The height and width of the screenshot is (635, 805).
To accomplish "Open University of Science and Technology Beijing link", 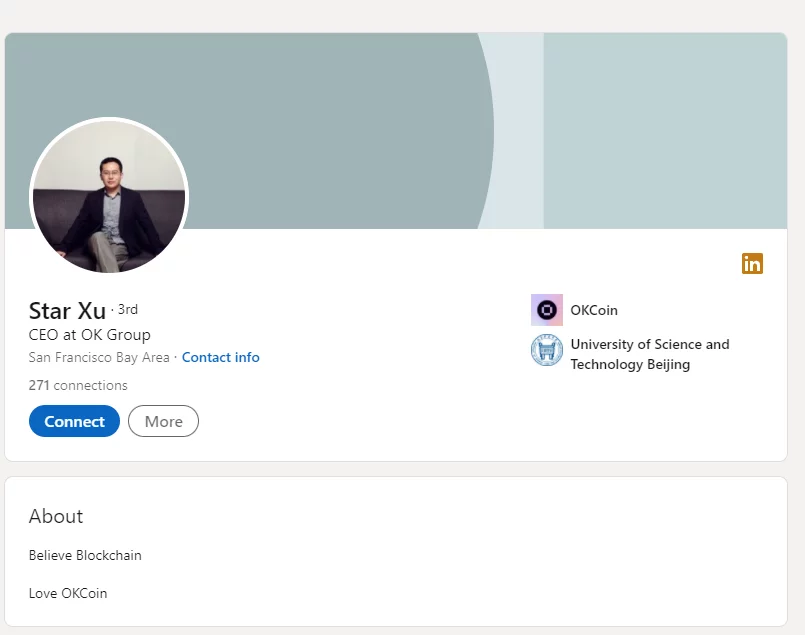I will point(649,354).
